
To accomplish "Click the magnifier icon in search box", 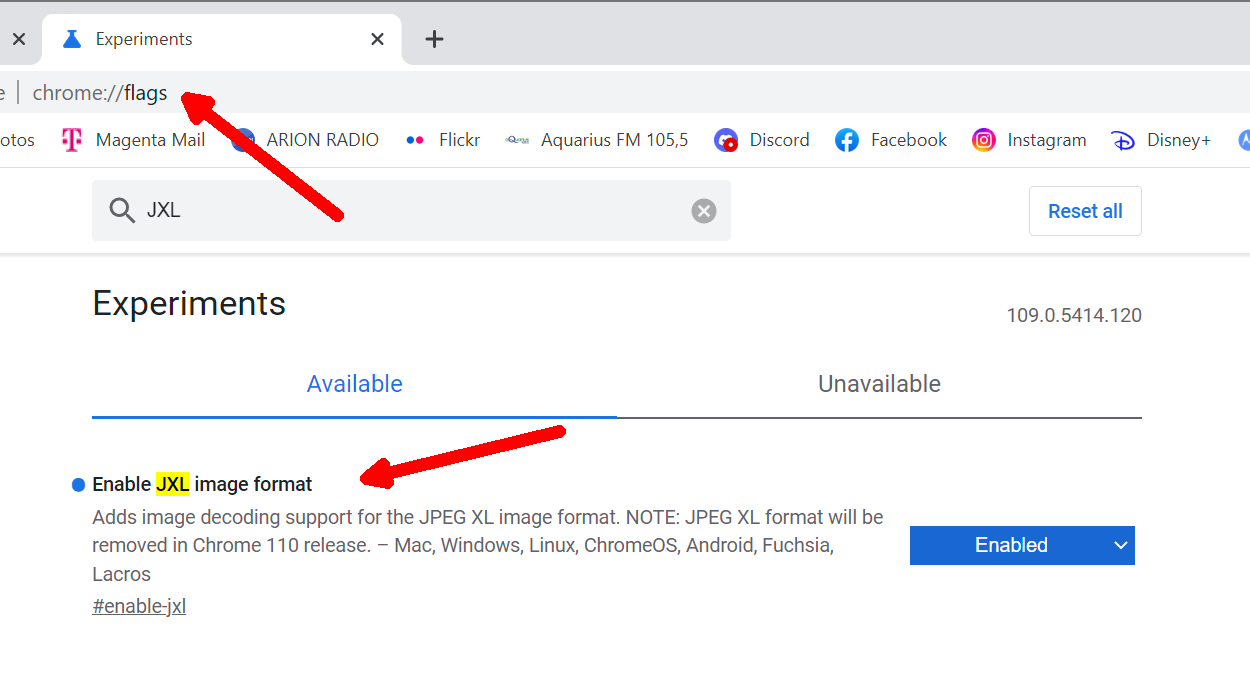I will pos(122,211).
